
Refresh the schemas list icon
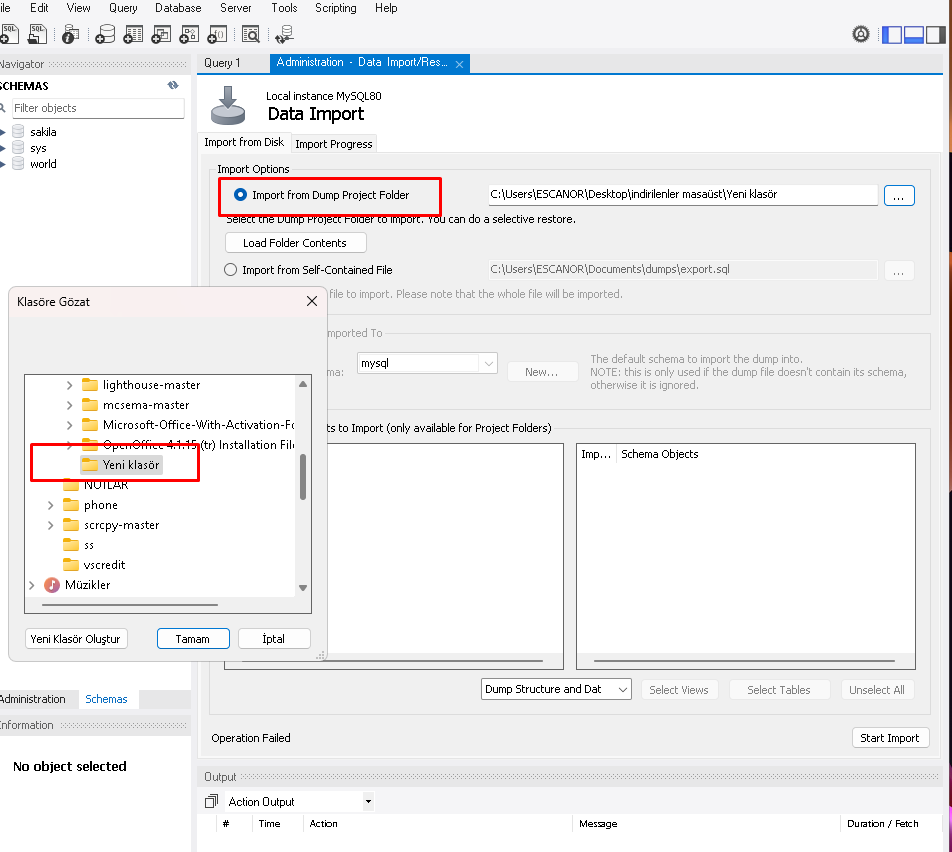(x=173, y=86)
